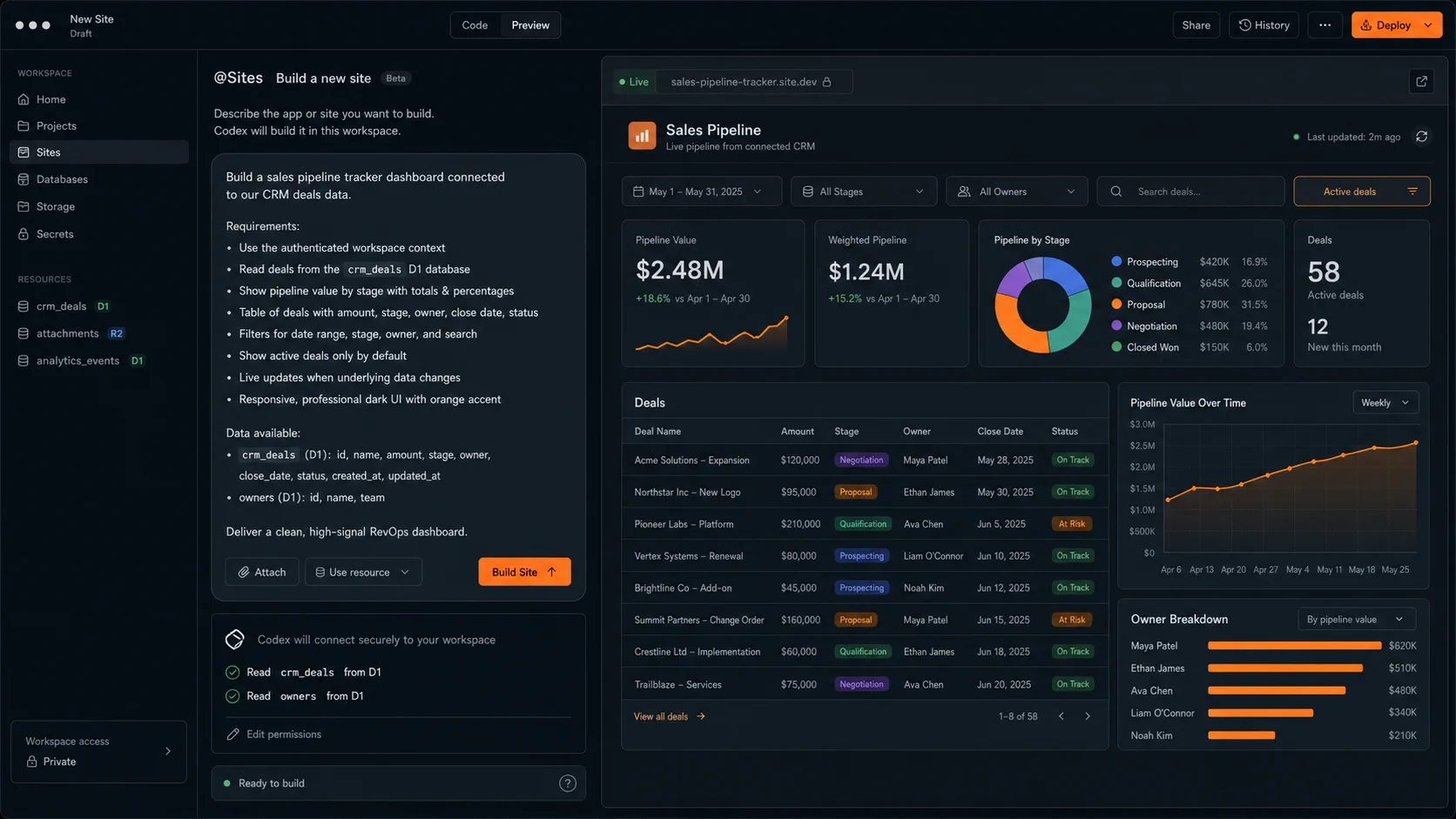Image resolution: width=1456 pixels, height=819 pixels.
Task: Expand Workspace access Private panel
Action: [98, 751]
